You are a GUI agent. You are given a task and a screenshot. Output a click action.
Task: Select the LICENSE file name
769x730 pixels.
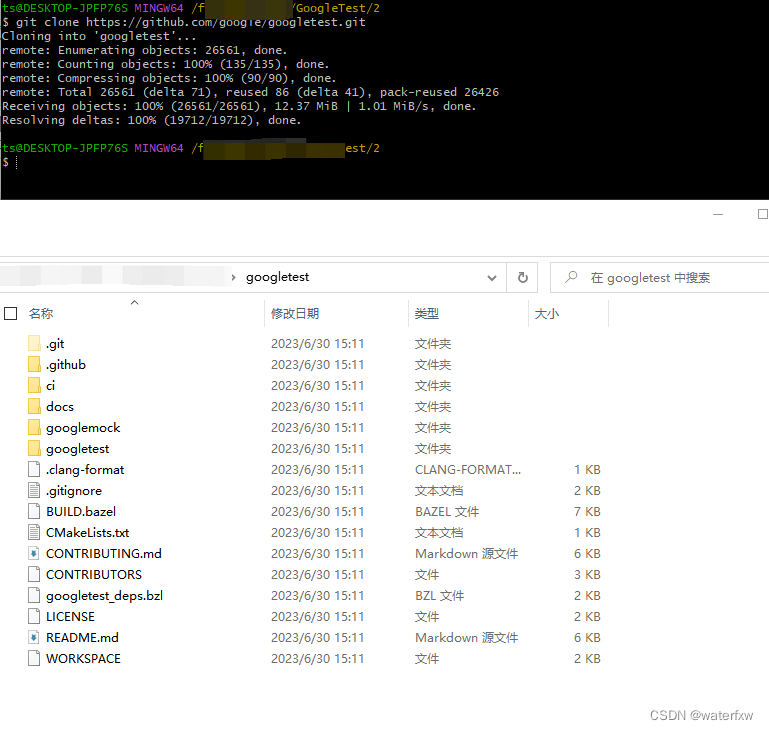[70, 617]
